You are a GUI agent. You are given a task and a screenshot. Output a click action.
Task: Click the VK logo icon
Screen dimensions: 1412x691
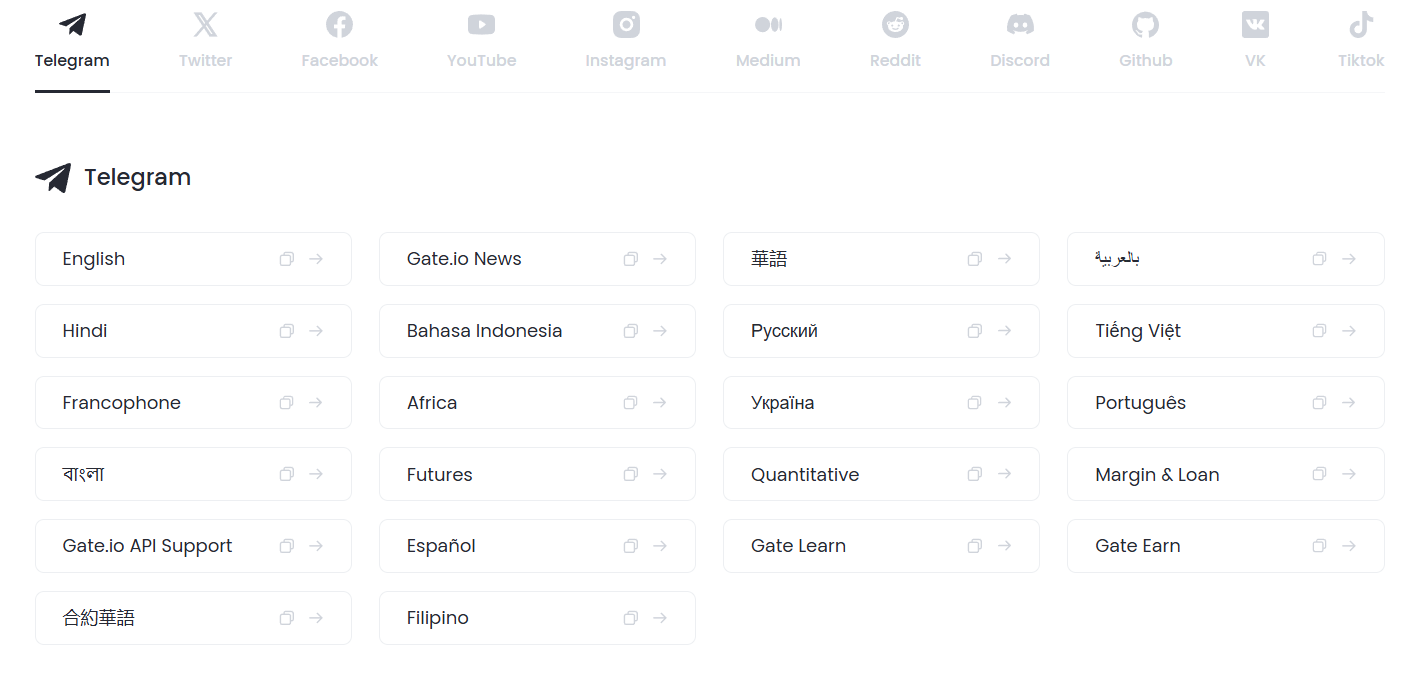tap(1255, 24)
